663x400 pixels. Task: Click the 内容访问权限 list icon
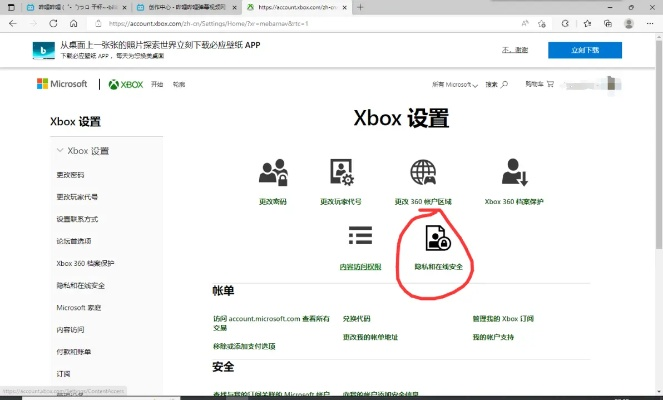(x=360, y=235)
